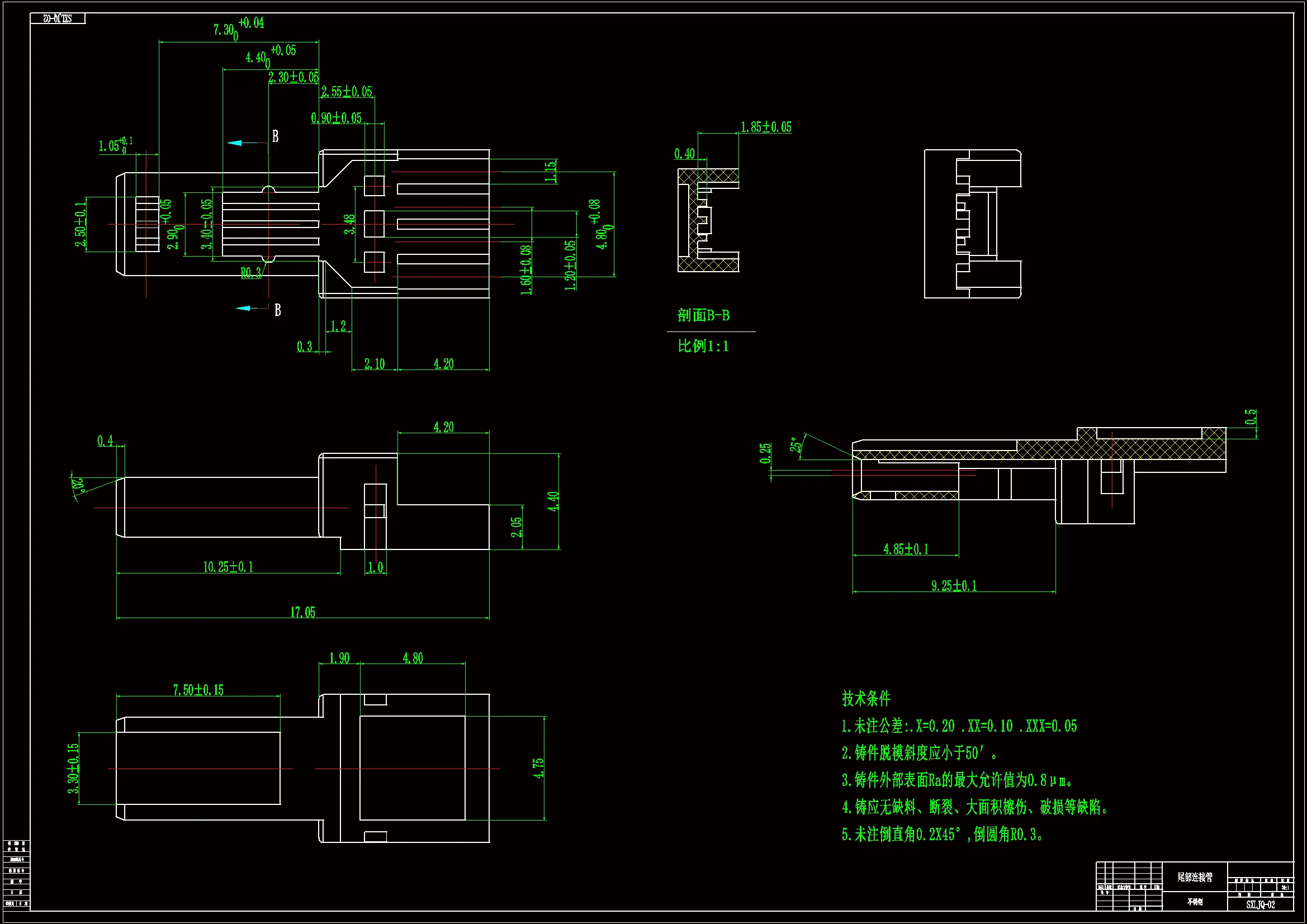1307x924 pixels.
Task: Select the 技术条件 heading text
Action: pos(865,699)
